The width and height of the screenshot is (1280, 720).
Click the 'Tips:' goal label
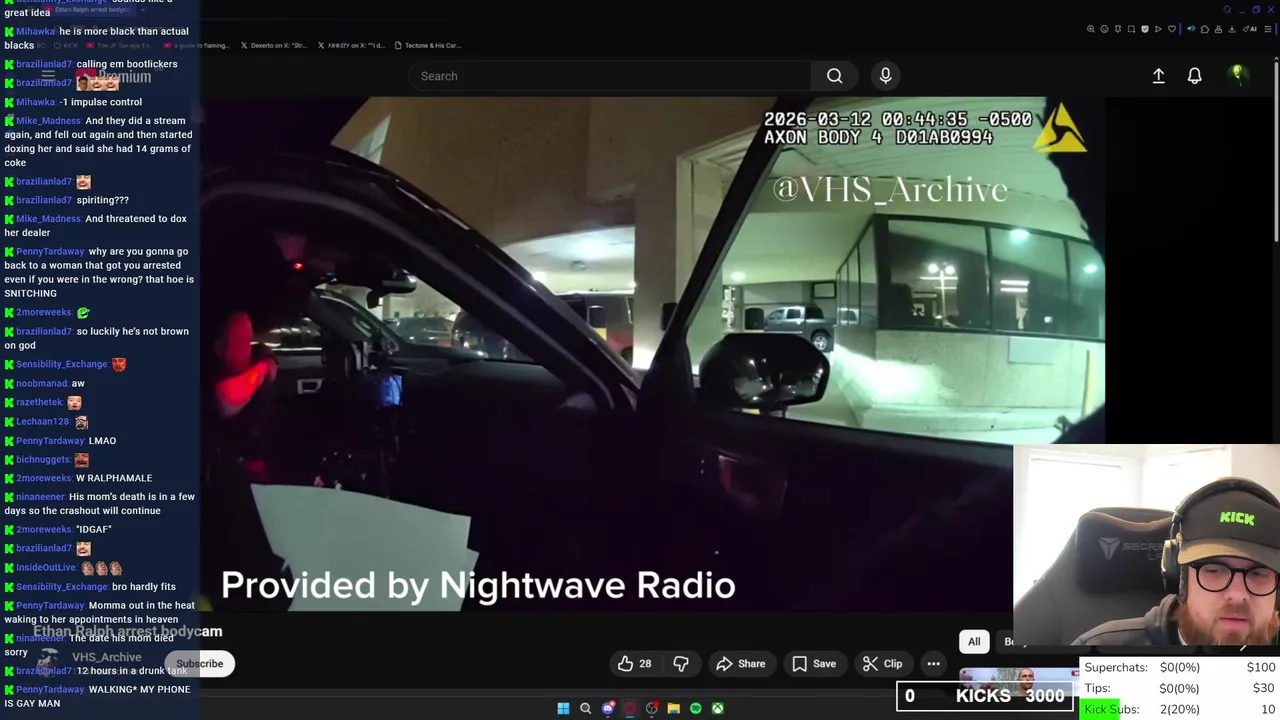[x=1097, y=688]
